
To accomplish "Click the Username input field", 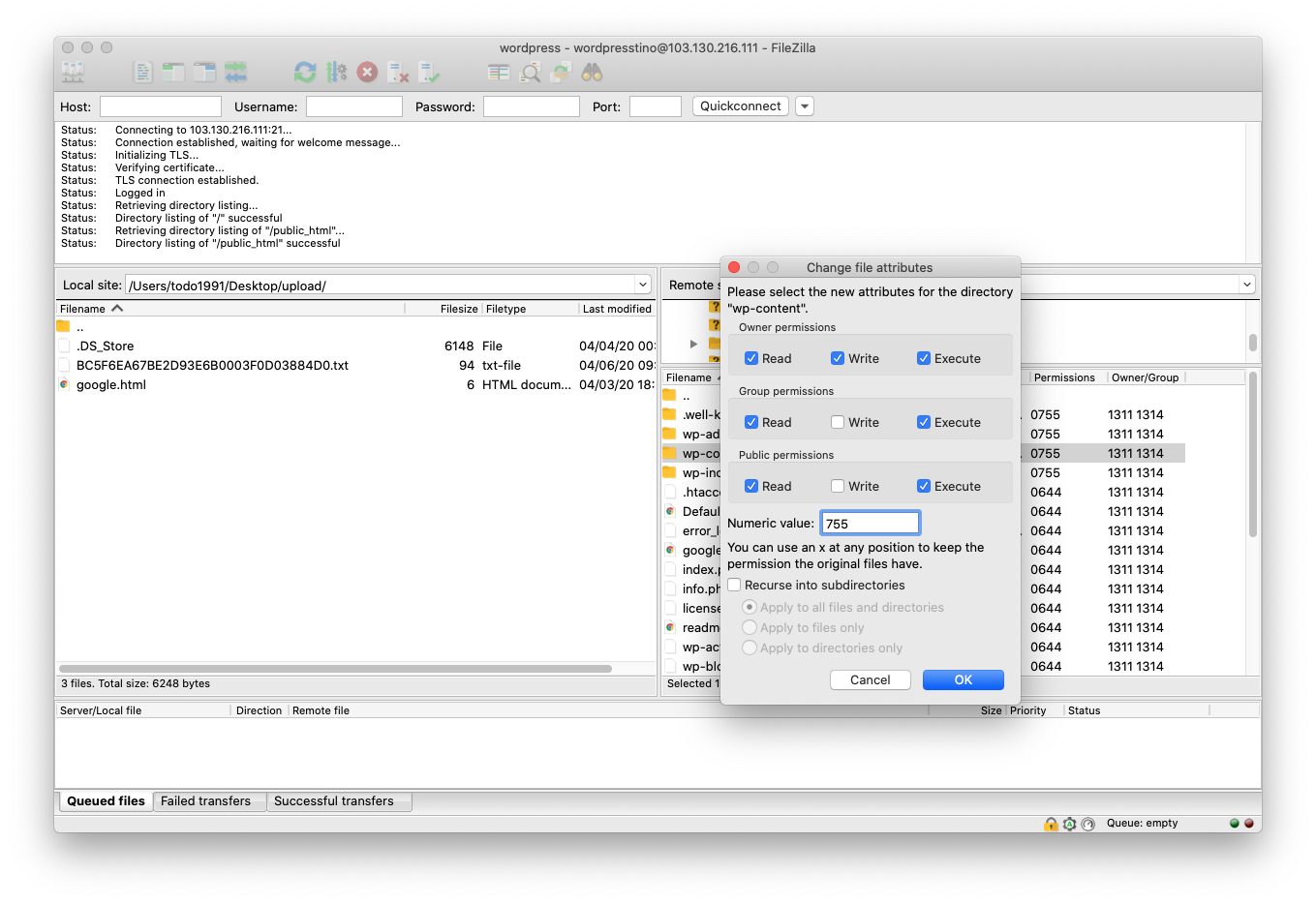I will (x=354, y=106).
